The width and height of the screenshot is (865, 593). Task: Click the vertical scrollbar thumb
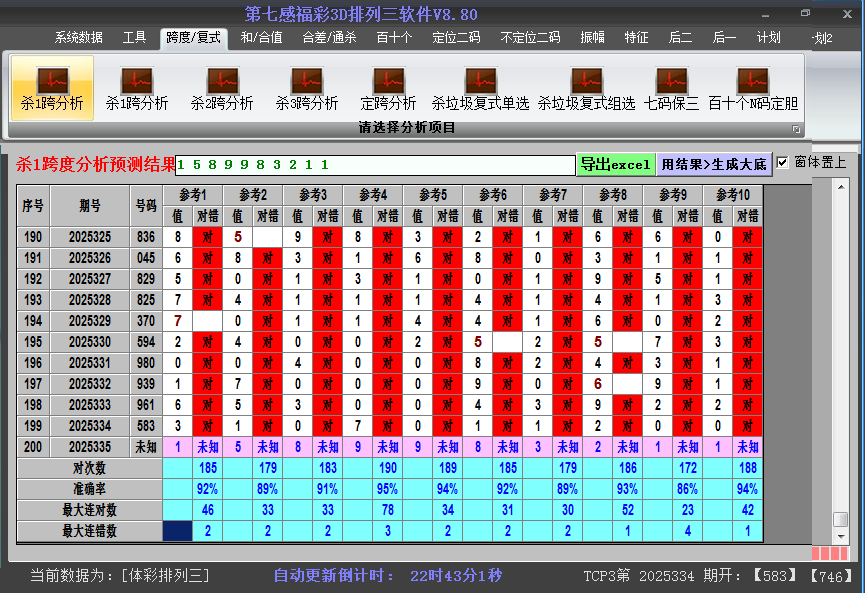[x=841, y=519]
